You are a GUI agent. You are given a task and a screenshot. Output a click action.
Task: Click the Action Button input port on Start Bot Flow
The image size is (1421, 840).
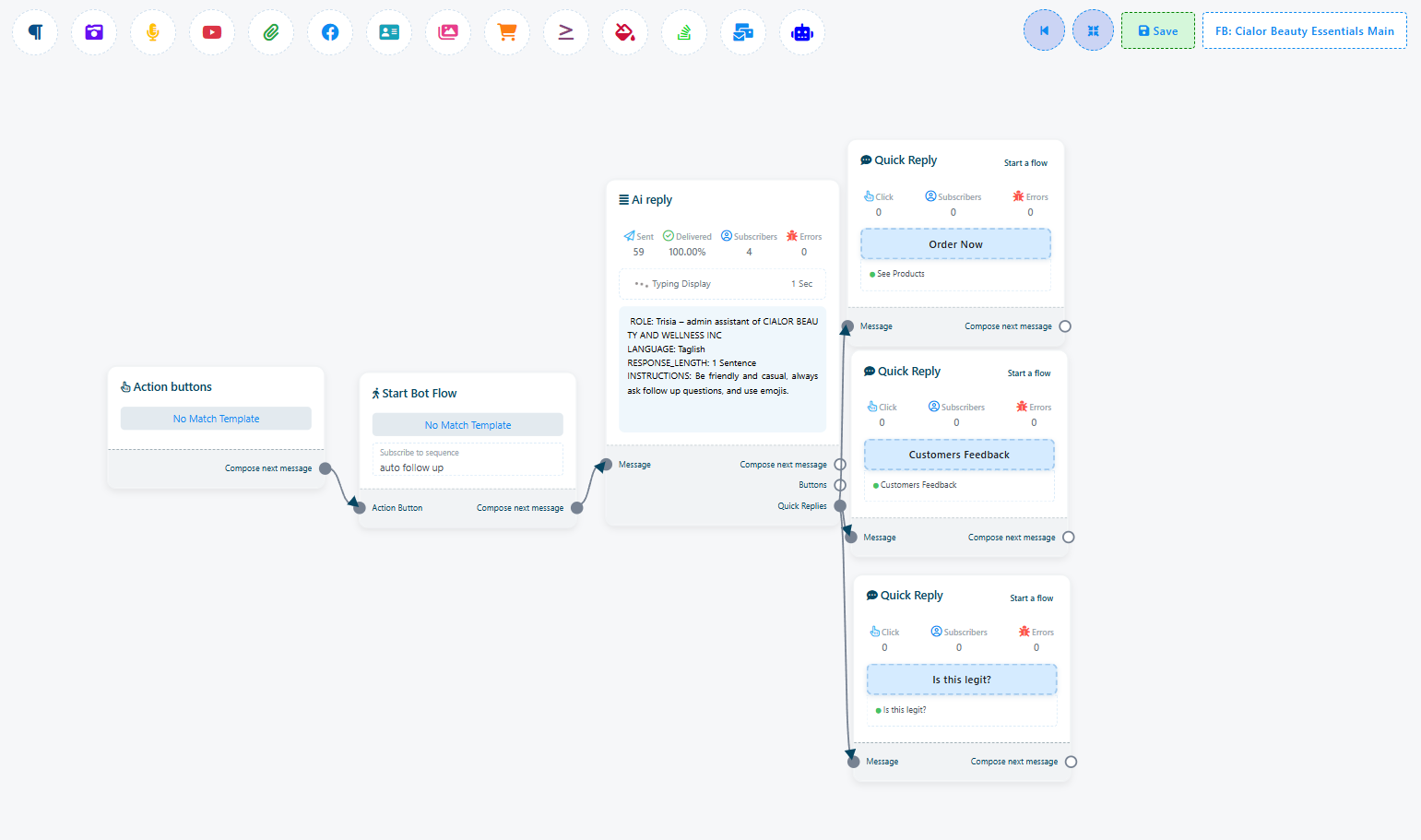pyautogui.click(x=360, y=508)
